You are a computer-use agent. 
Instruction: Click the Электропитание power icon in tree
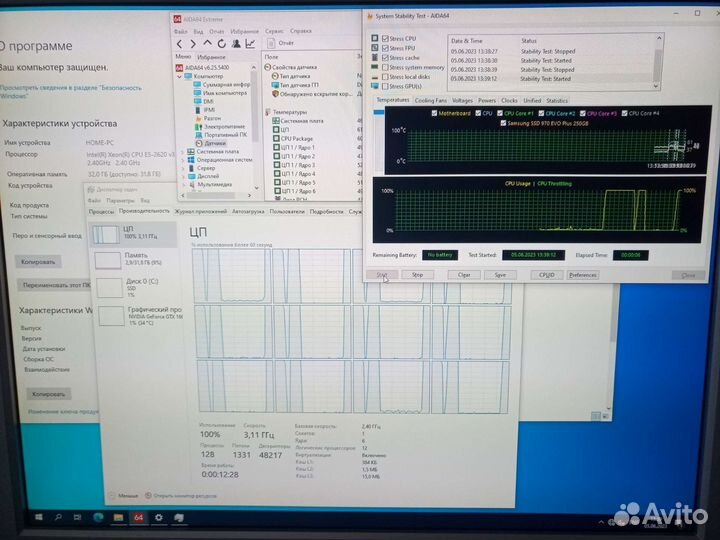[198, 126]
